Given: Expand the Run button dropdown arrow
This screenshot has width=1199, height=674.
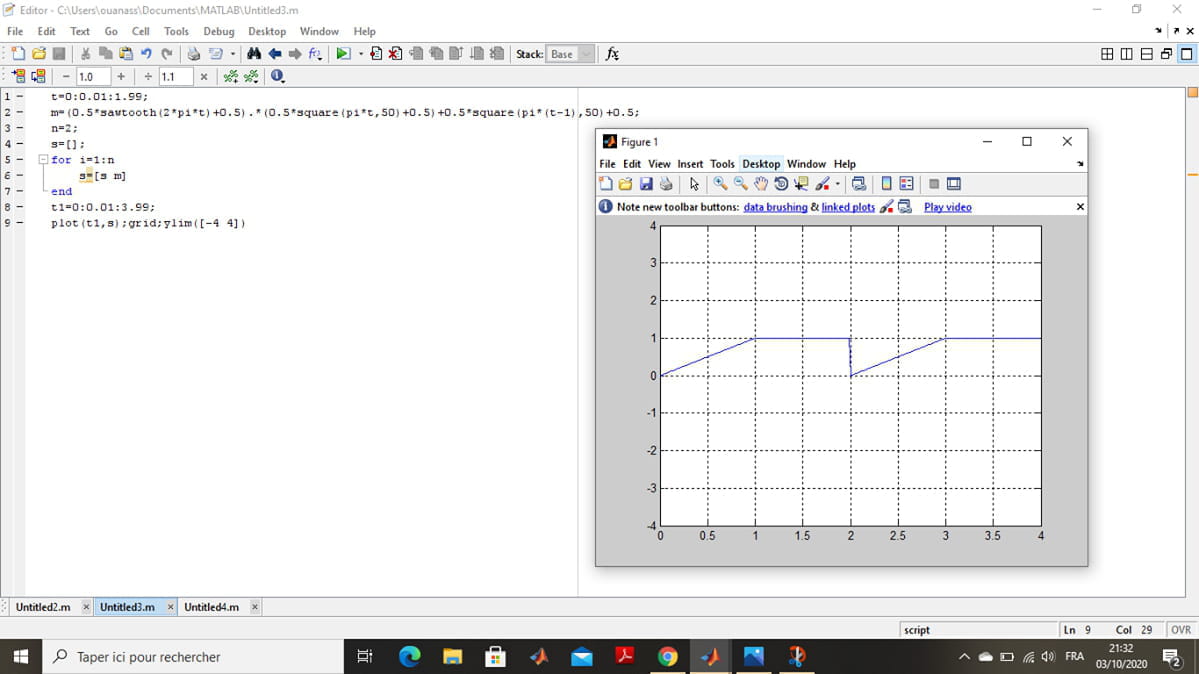Looking at the screenshot, I should 359,54.
